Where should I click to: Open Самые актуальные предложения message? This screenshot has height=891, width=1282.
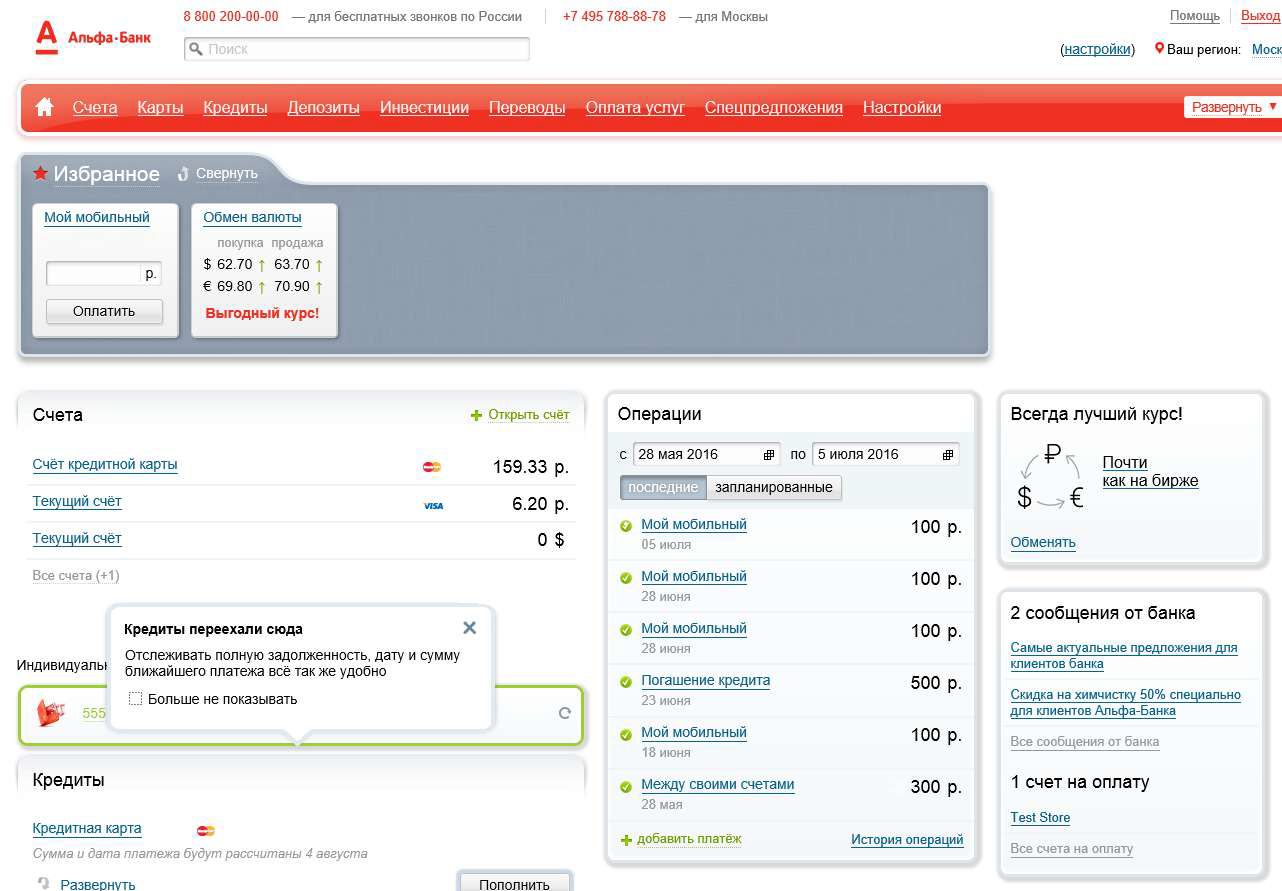tap(1124, 656)
